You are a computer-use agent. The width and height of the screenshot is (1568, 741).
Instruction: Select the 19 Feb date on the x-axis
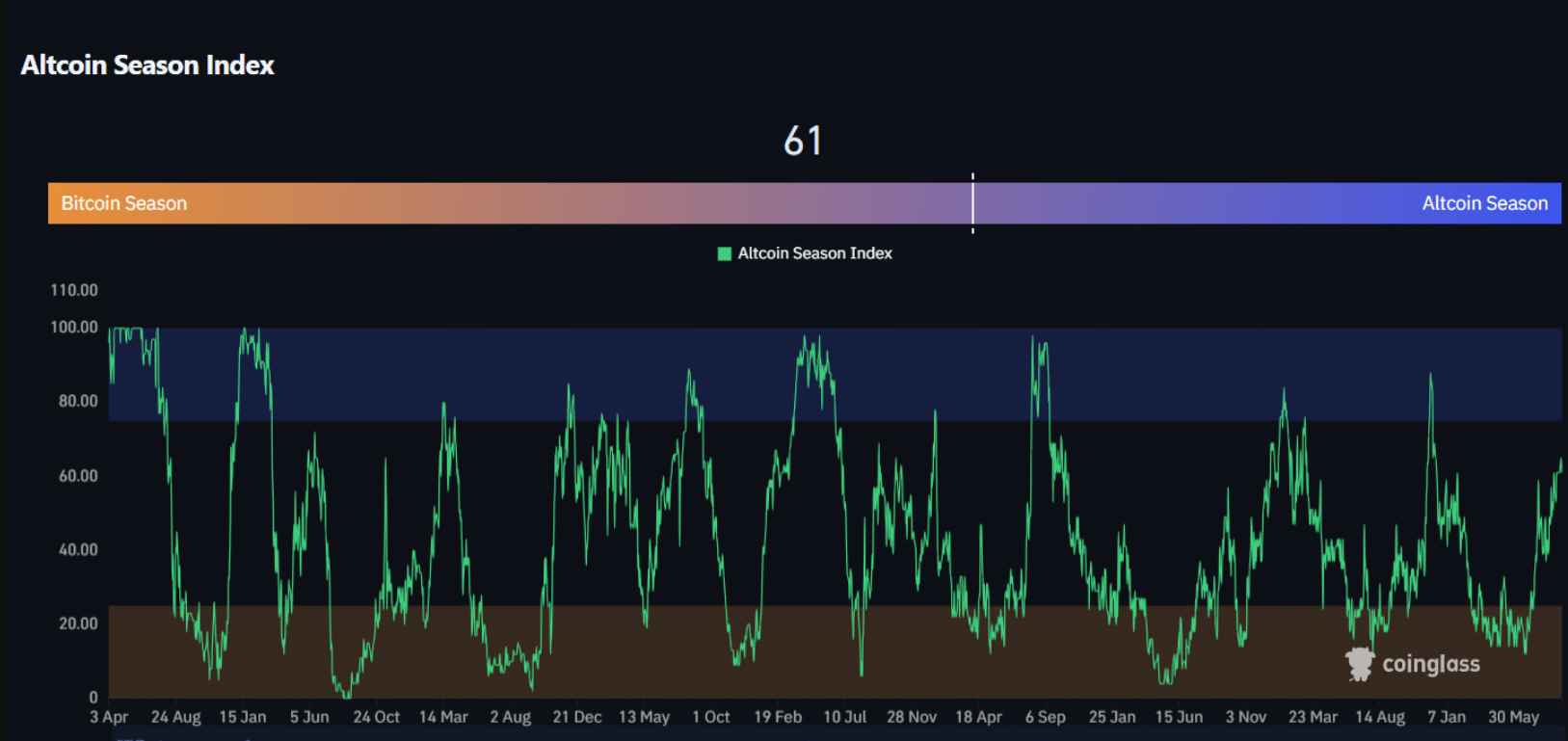[x=778, y=717]
